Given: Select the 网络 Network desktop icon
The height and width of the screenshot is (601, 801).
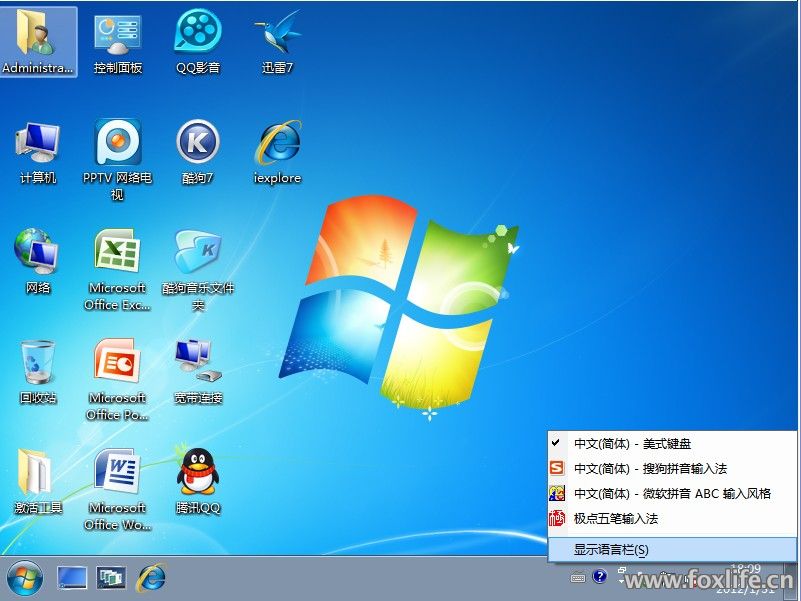Looking at the screenshot, I should 38,262.
